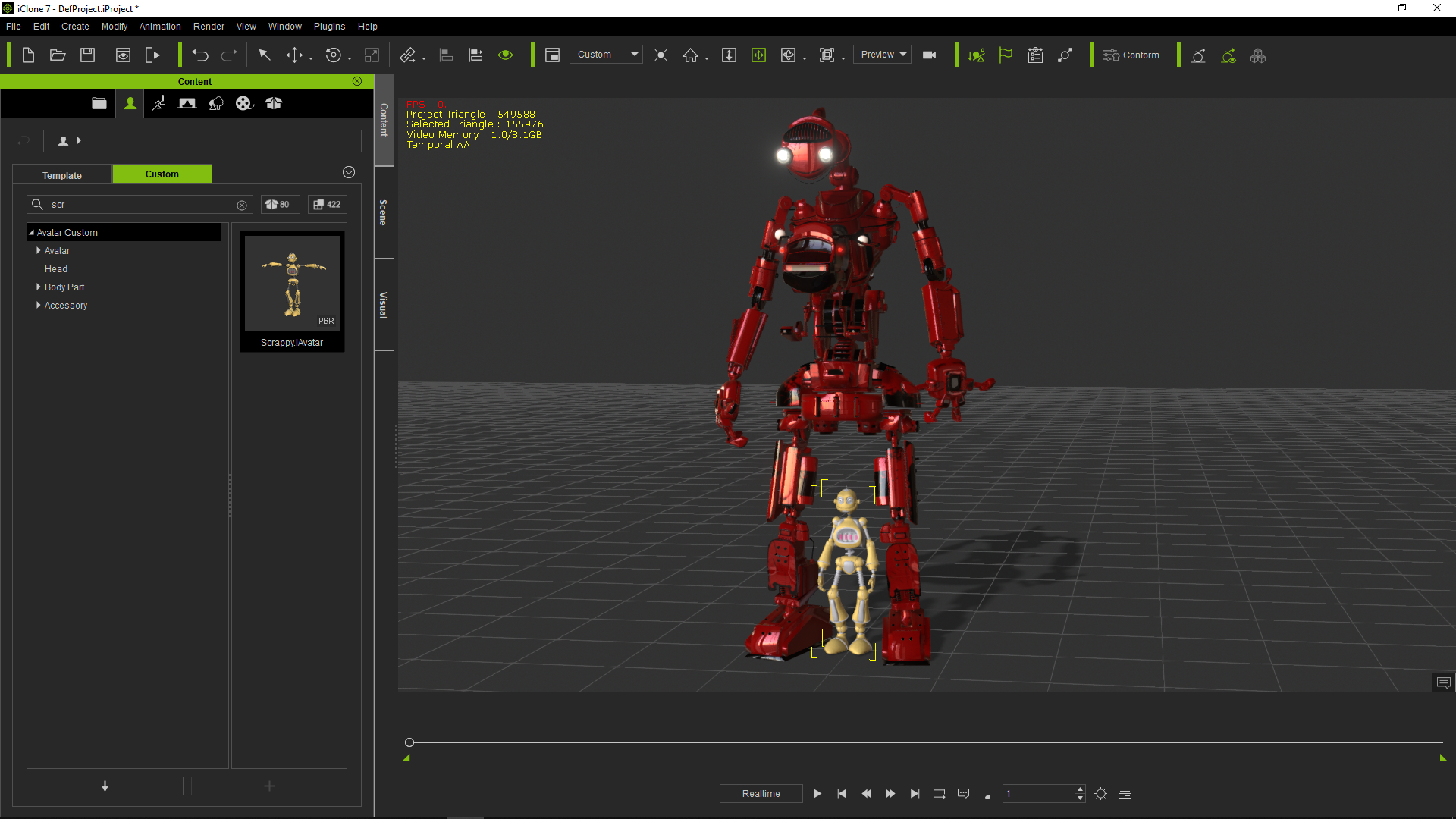Activate the Move tool
Image resolution: width=1456 pixels, height=819 pixels.
(x=294, y=55)
